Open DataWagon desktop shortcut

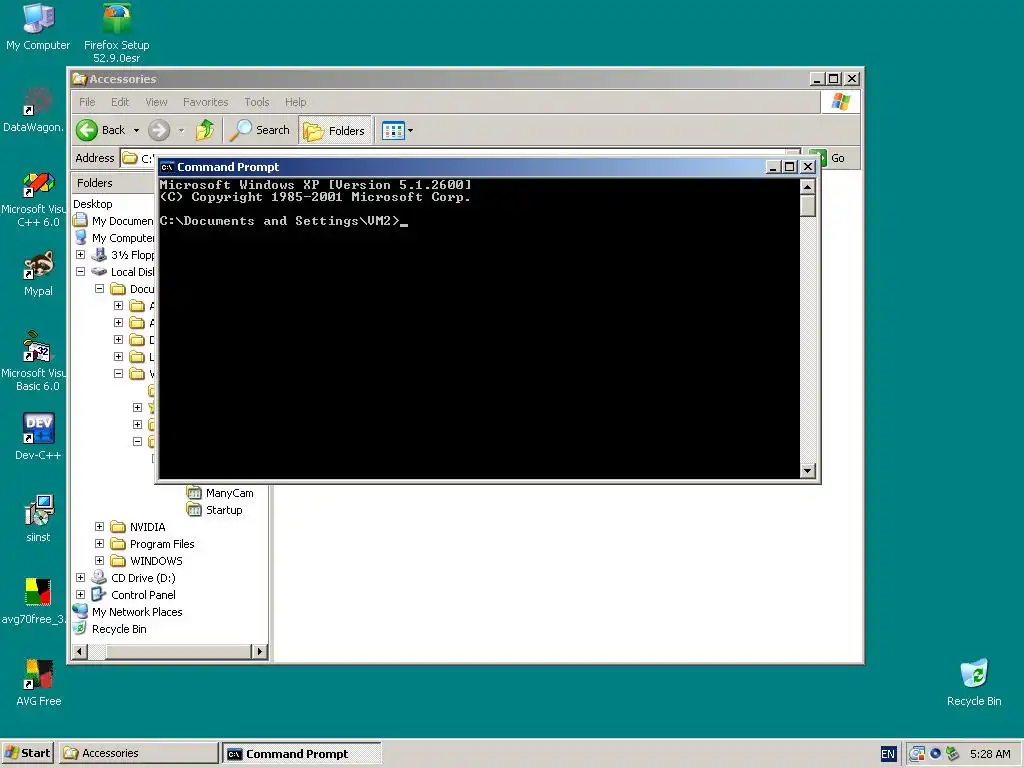(x=33, y=110)
